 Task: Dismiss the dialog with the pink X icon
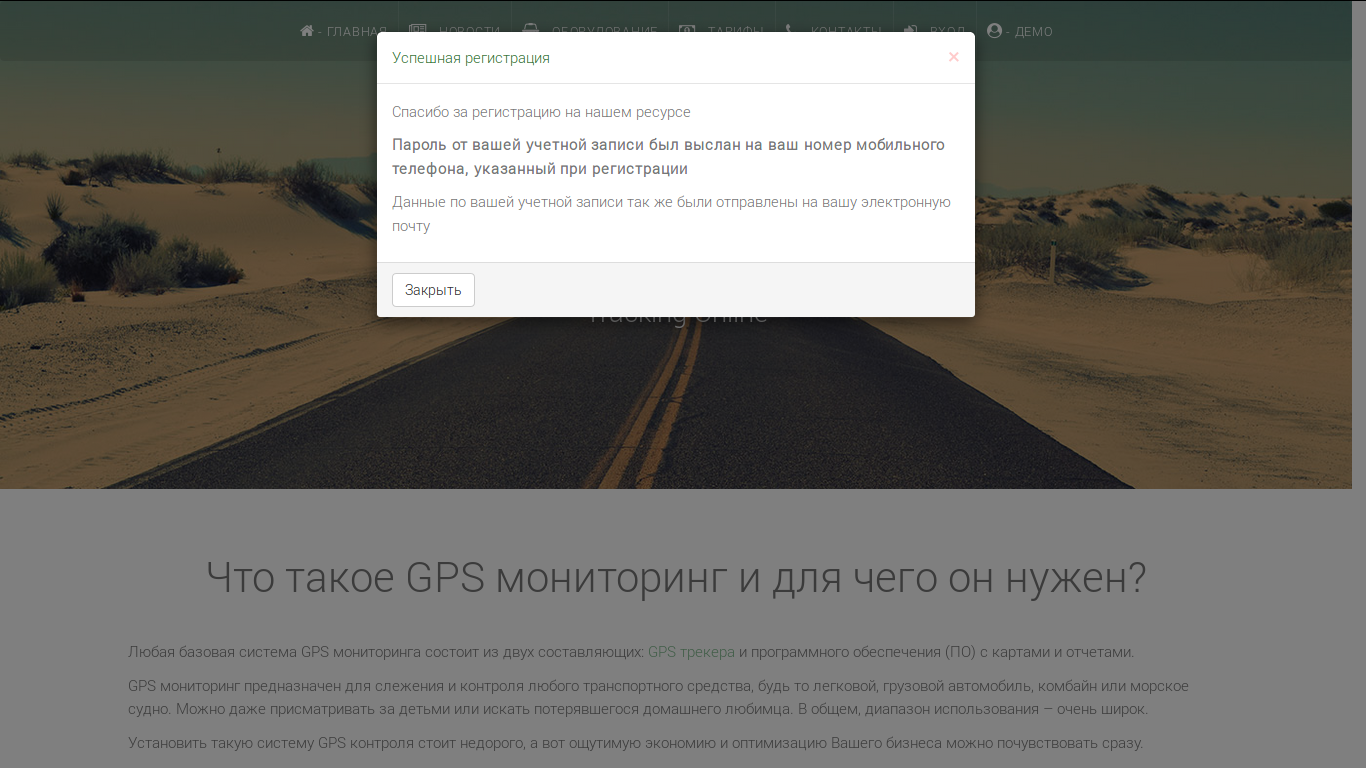click(x=953, y=57)
